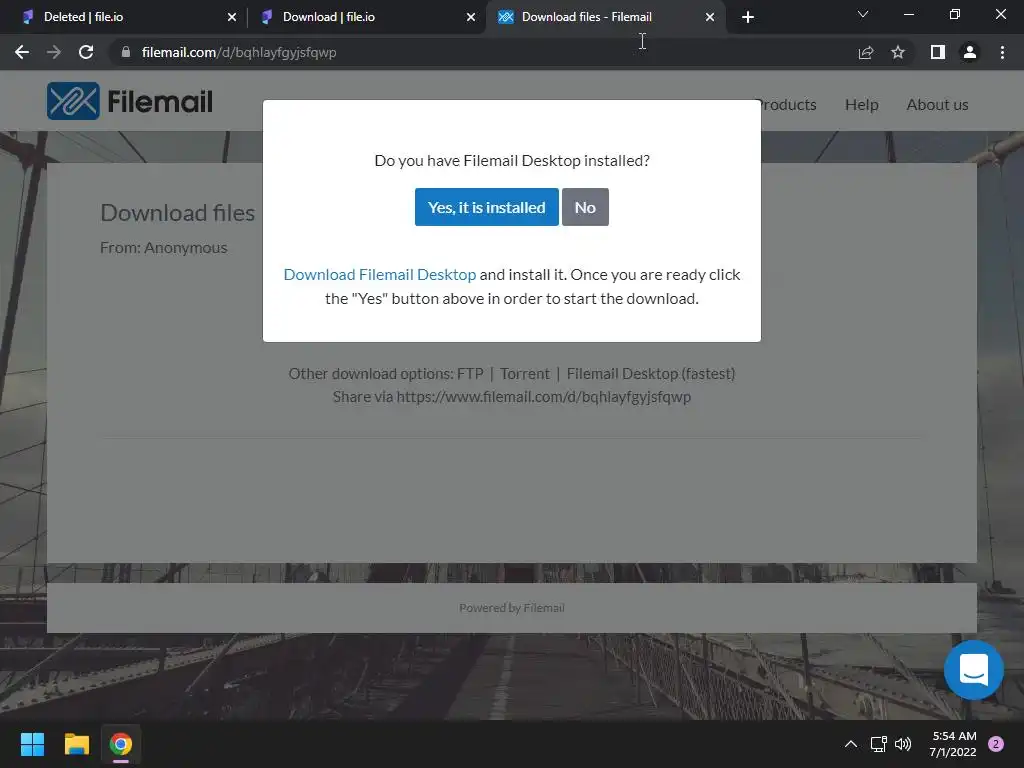
Task: Bookmark this page with the star
Action: coord(898,52)
